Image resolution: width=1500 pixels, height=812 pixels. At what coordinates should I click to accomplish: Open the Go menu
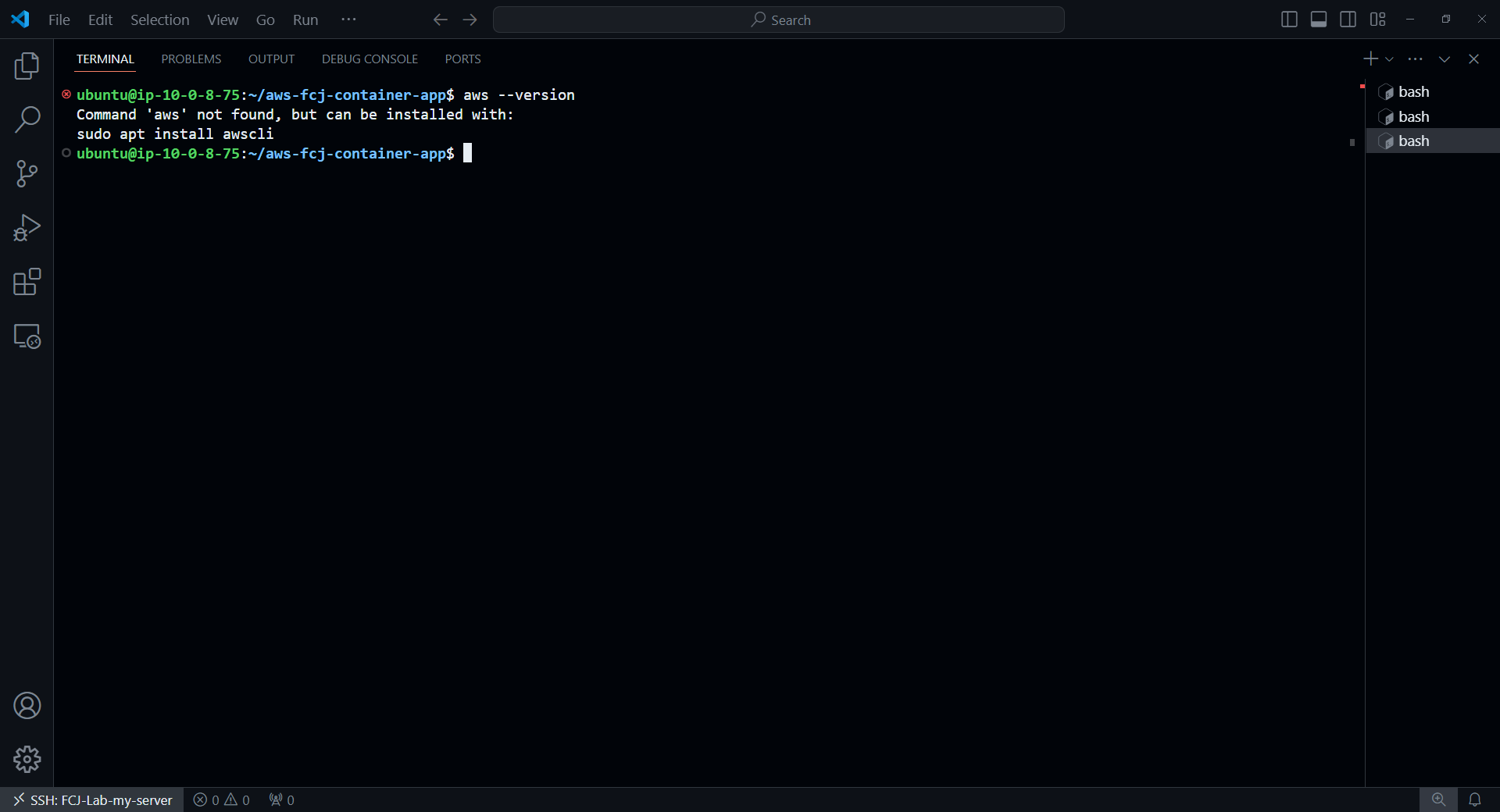click(266, 20)
